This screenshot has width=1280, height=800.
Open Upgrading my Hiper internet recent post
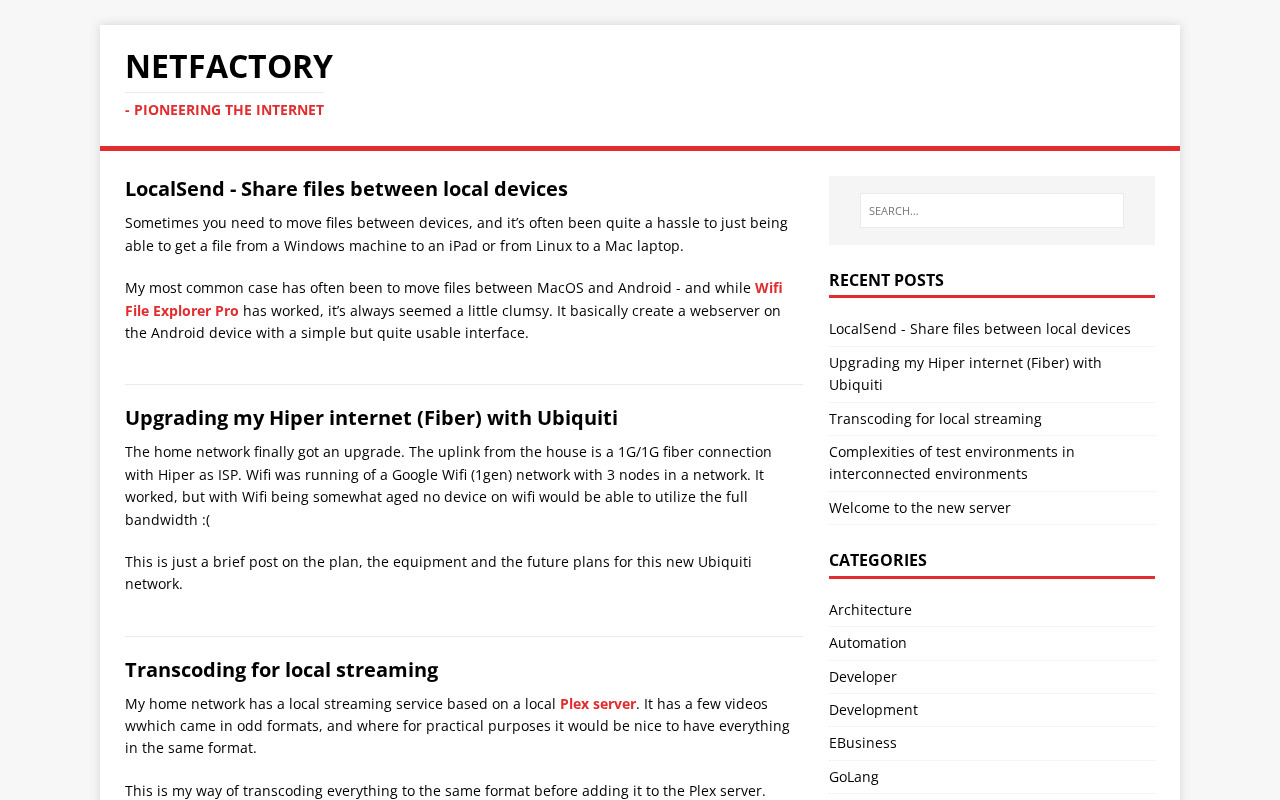point(965,374)
